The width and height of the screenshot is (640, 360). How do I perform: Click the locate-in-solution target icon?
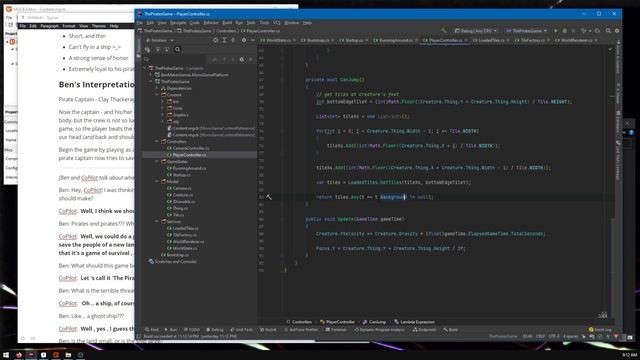pos(216,40)
